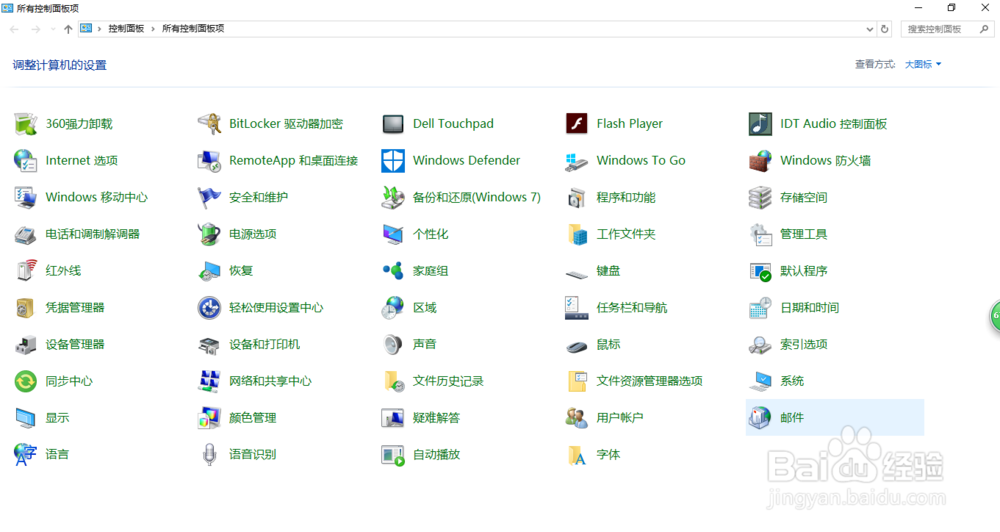Viewport: 1000px width, 532px height.
Task: Open the 文件历史记录 folder icon
Action: pos(393,381)
